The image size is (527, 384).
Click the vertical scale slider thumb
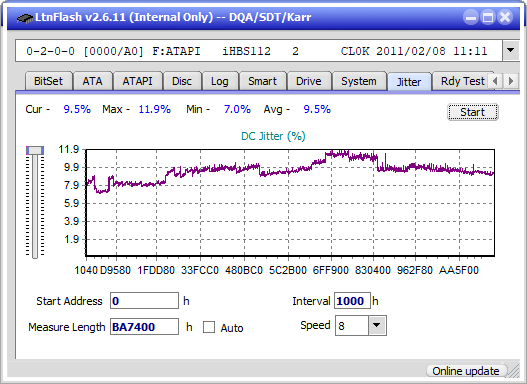tap(35, 150)
